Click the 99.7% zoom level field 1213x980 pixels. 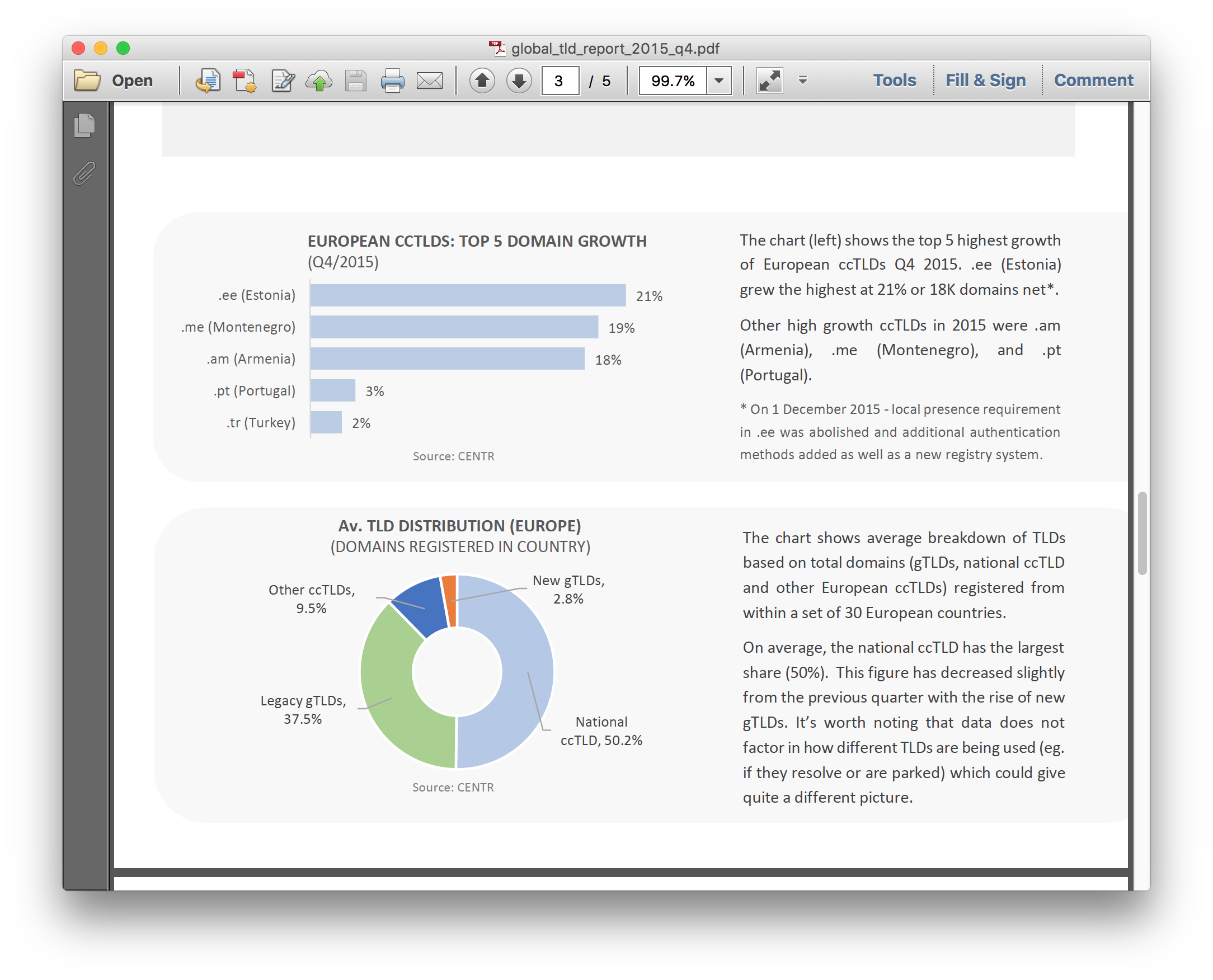pyautogui.click(x=673, y=81)
